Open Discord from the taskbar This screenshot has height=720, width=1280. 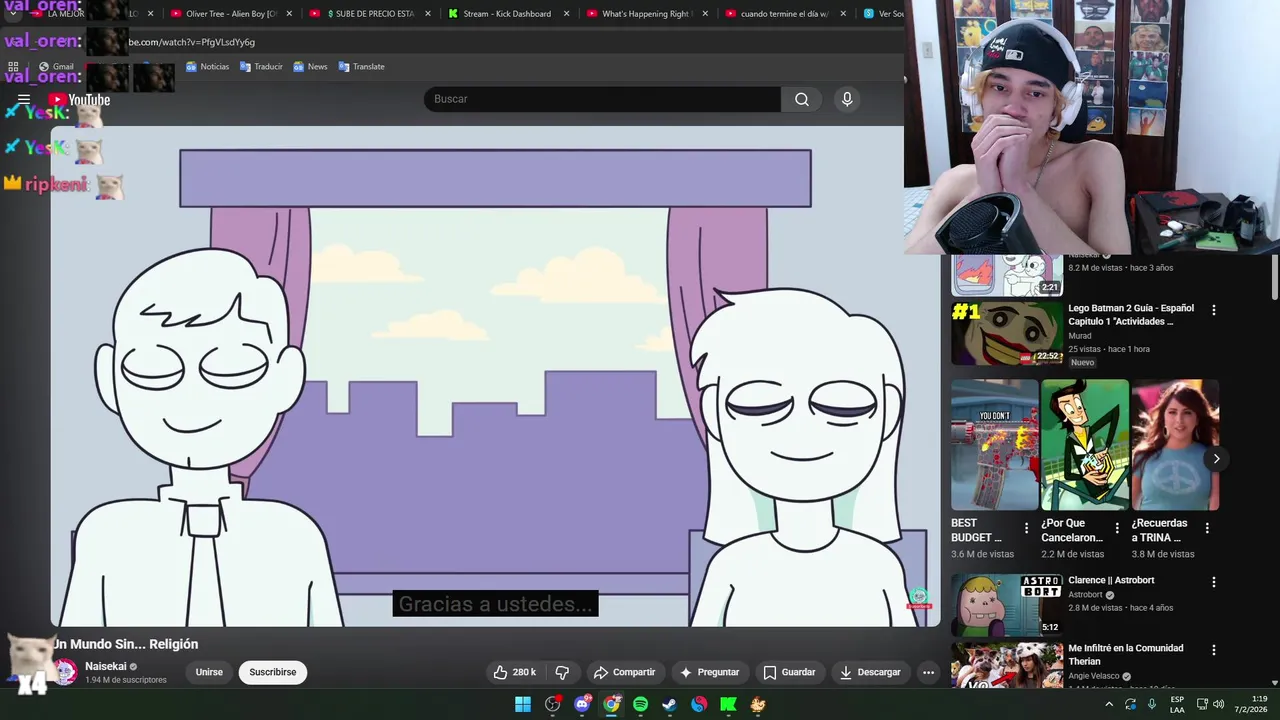tap(582, 704)
